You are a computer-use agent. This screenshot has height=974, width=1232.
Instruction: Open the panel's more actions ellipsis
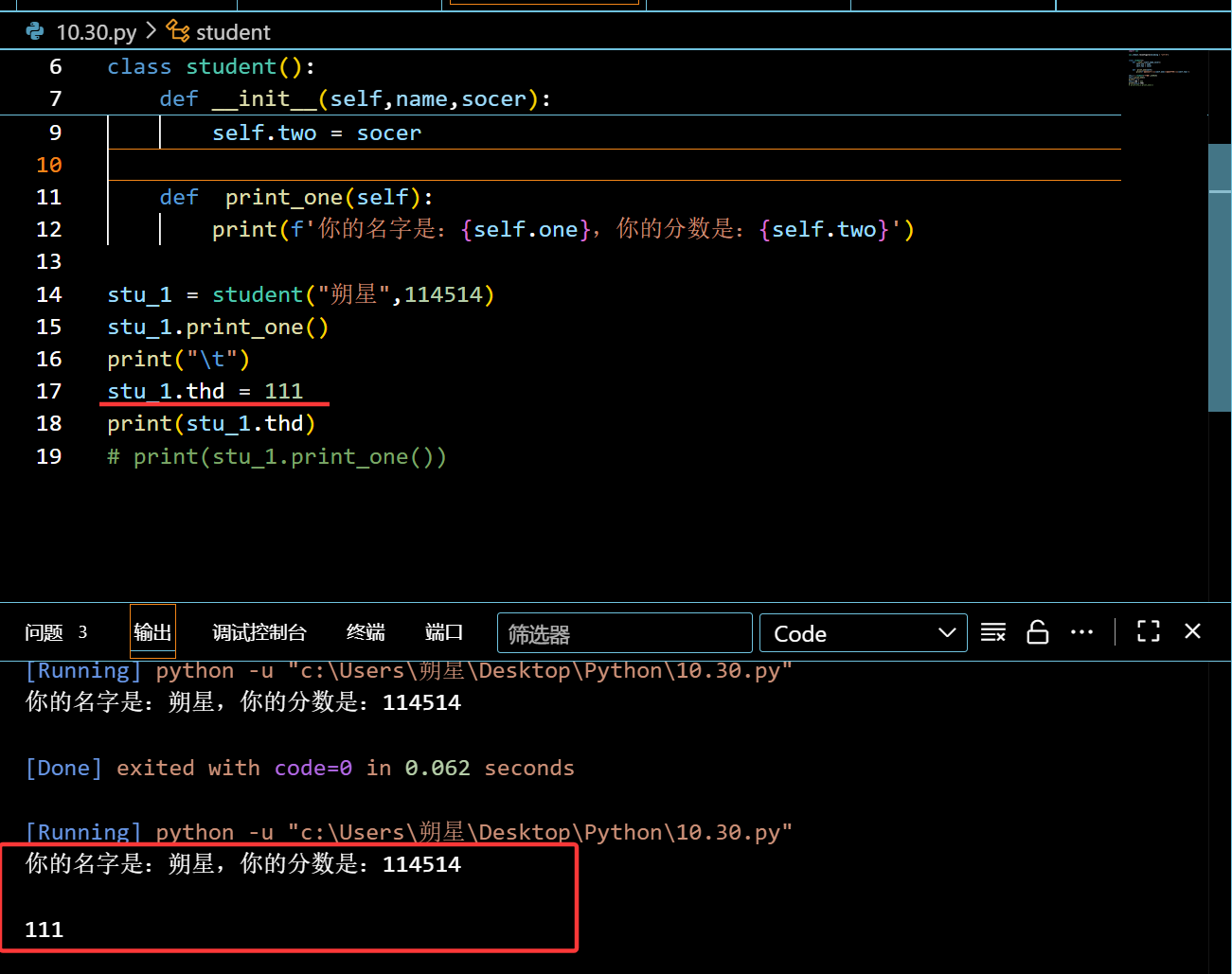point(1081,632)
